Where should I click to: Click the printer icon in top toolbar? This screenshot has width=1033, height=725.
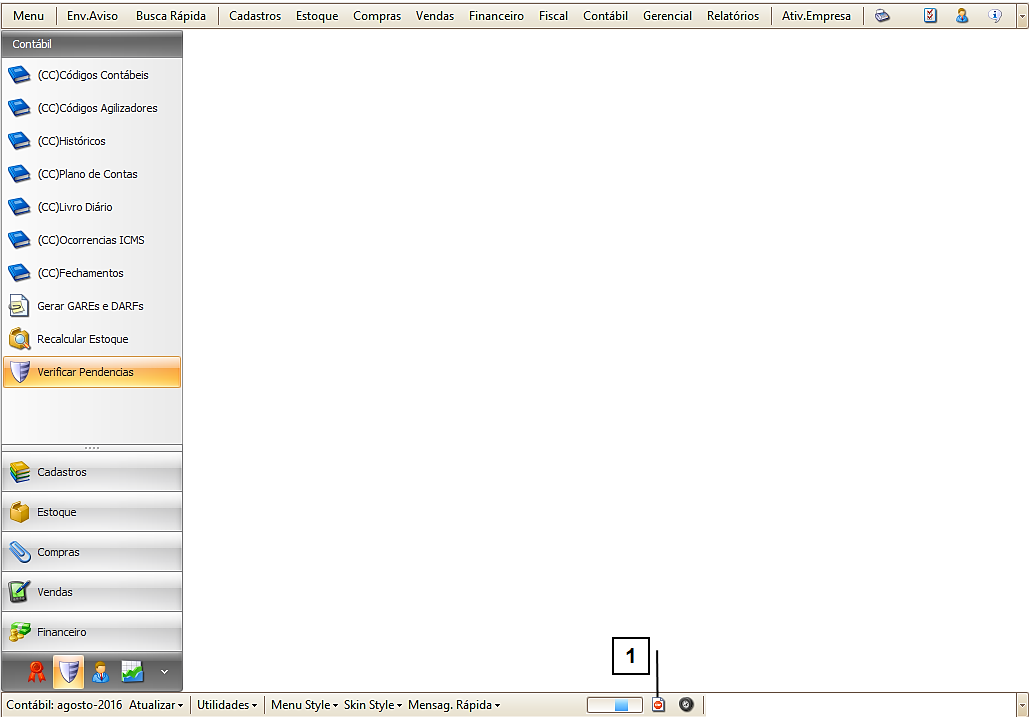tap(882, 16)
